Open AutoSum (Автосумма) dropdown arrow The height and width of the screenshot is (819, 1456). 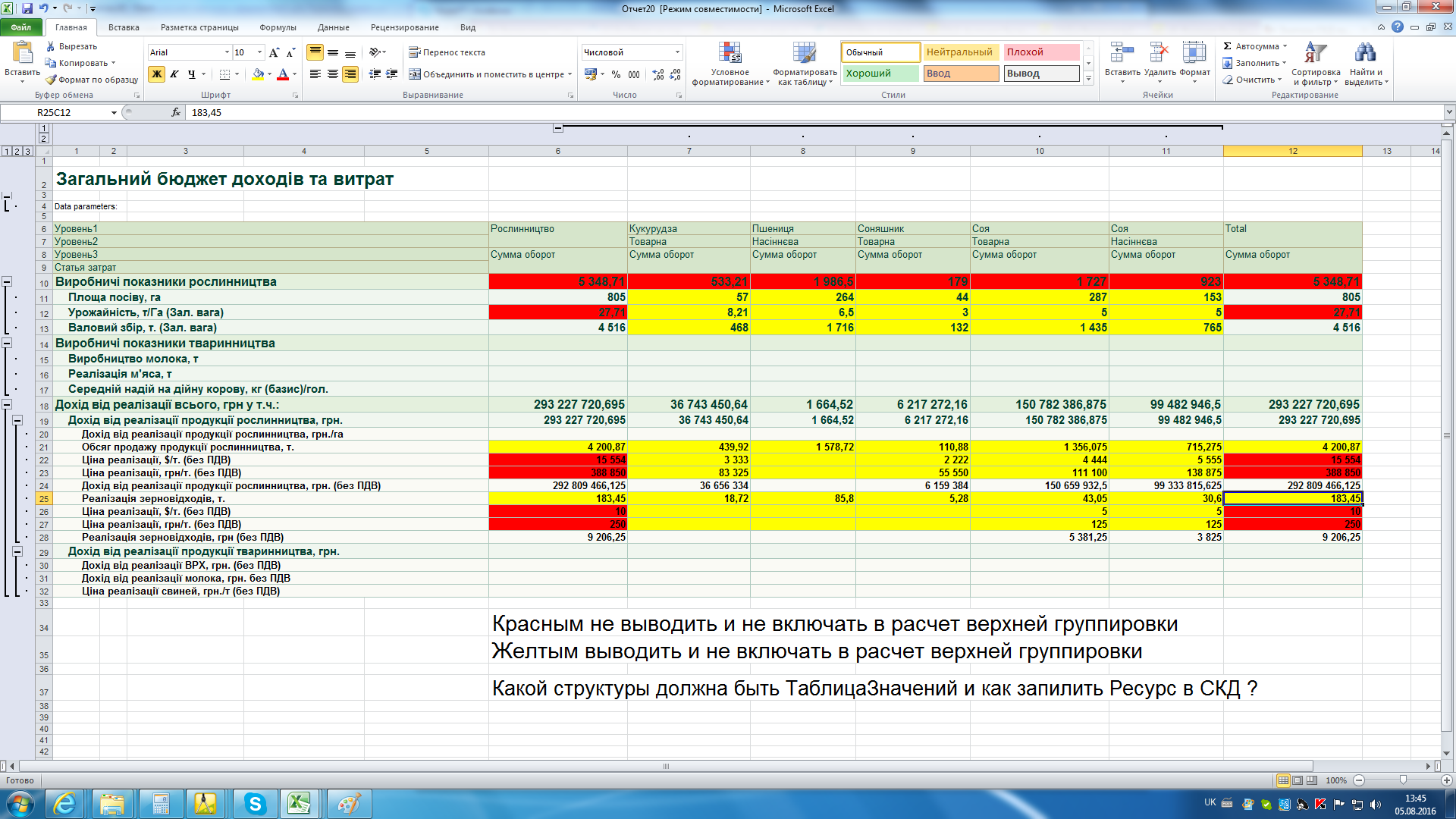tap(1285, 46)
